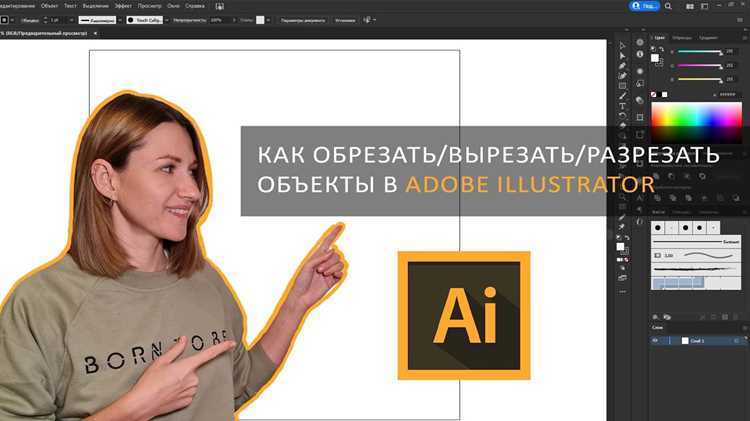Select the Базовый brush row

click(x=696, y=242)
